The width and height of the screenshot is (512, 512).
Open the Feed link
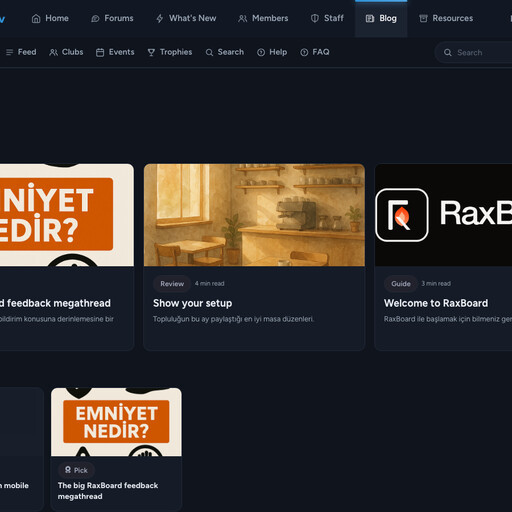click(x=21, y=52)
